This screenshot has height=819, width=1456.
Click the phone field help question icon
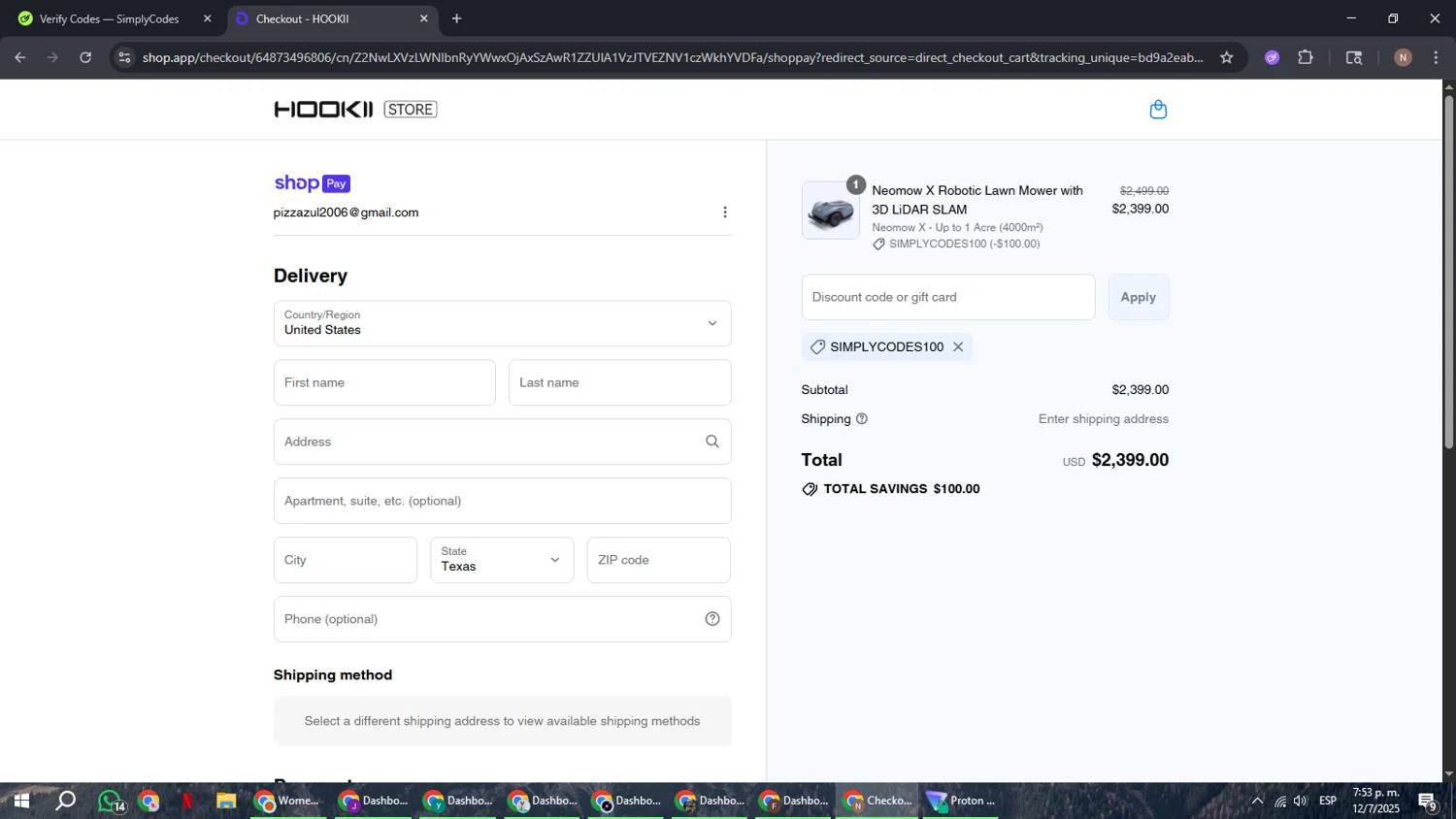(x=711, y=619)
